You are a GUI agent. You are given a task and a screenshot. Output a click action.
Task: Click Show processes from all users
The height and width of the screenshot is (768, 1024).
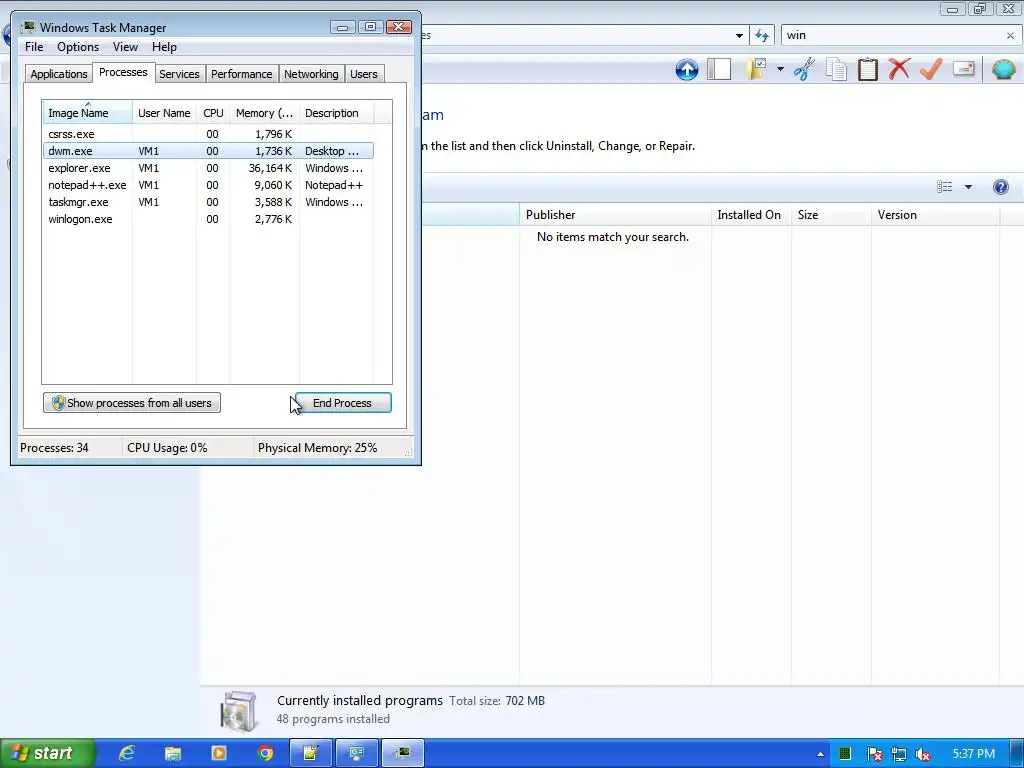pyautogui.click(x=132, y=403)
